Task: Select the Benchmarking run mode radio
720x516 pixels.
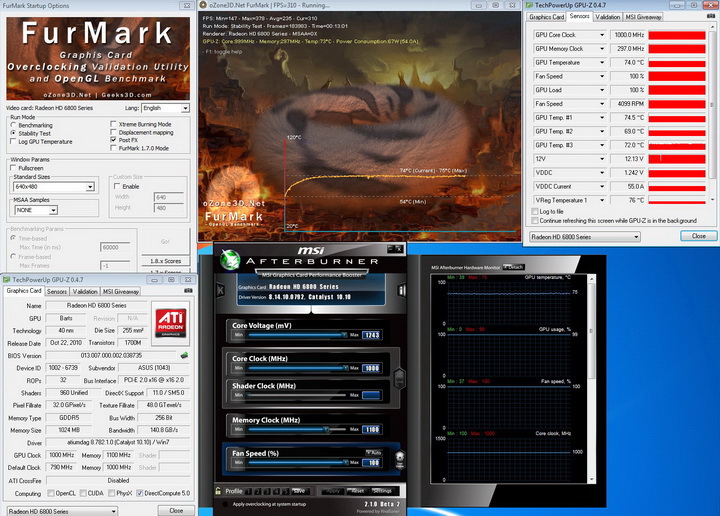Action: (x=13, y=125)
